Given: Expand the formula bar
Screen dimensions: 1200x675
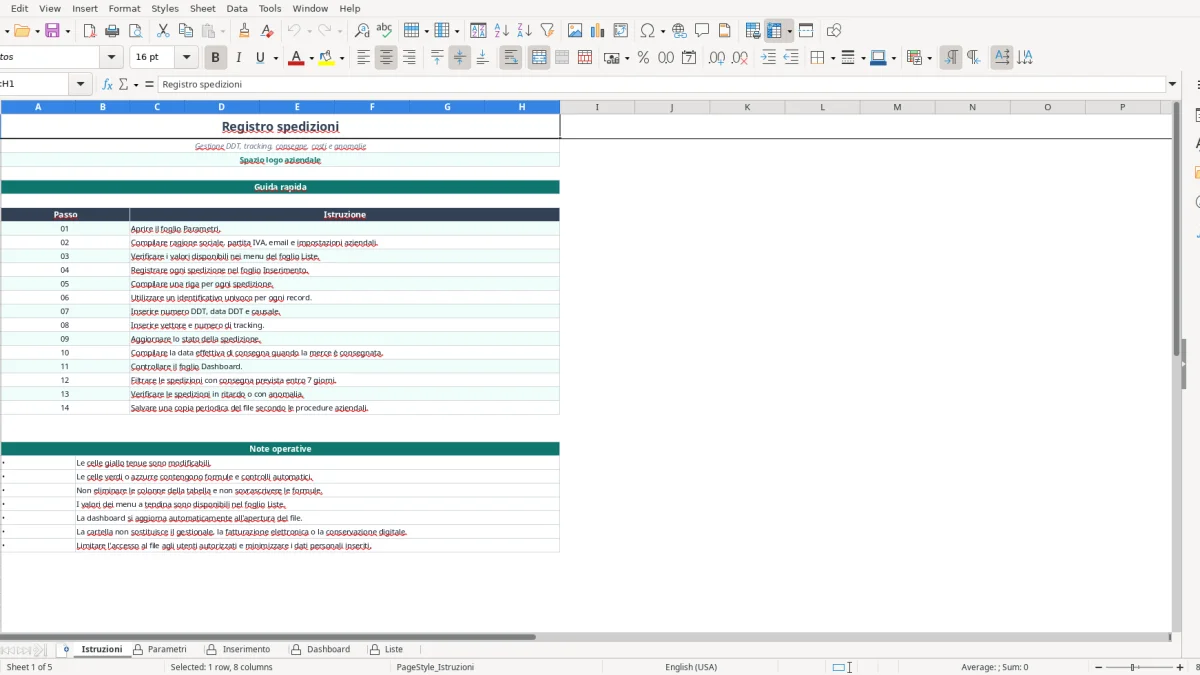Looking at the screenshot, I should [x=1173, y=85].
